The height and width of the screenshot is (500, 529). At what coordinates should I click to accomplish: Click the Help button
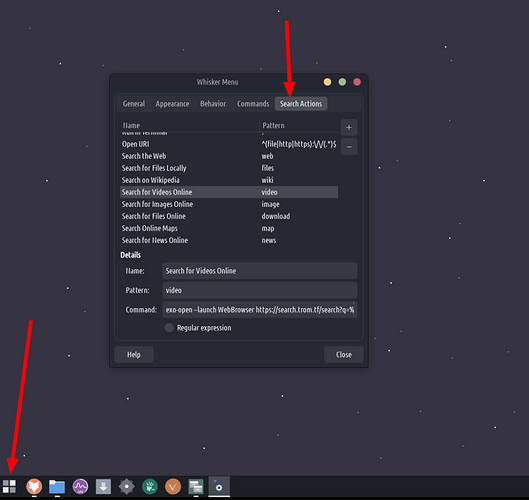coord(134,355)
